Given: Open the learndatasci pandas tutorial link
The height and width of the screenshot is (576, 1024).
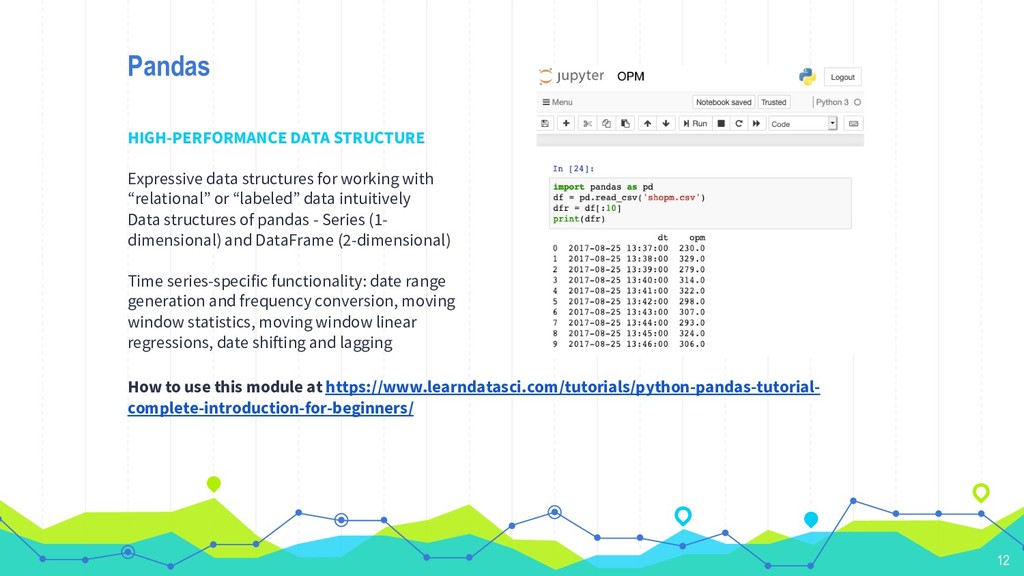Looking at the screenshot, I should 473,397.
